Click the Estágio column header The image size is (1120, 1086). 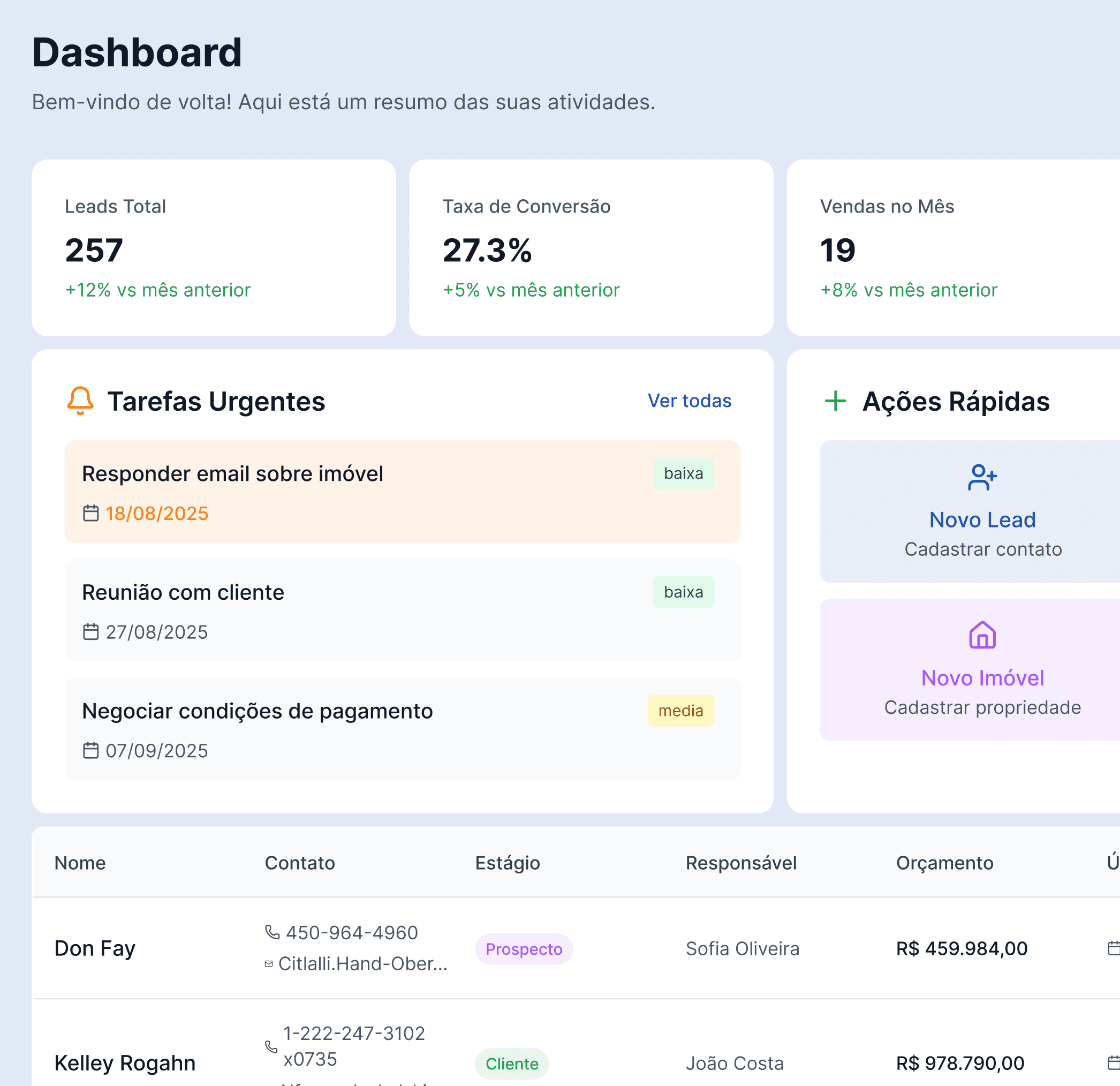(x=507, y=863)
